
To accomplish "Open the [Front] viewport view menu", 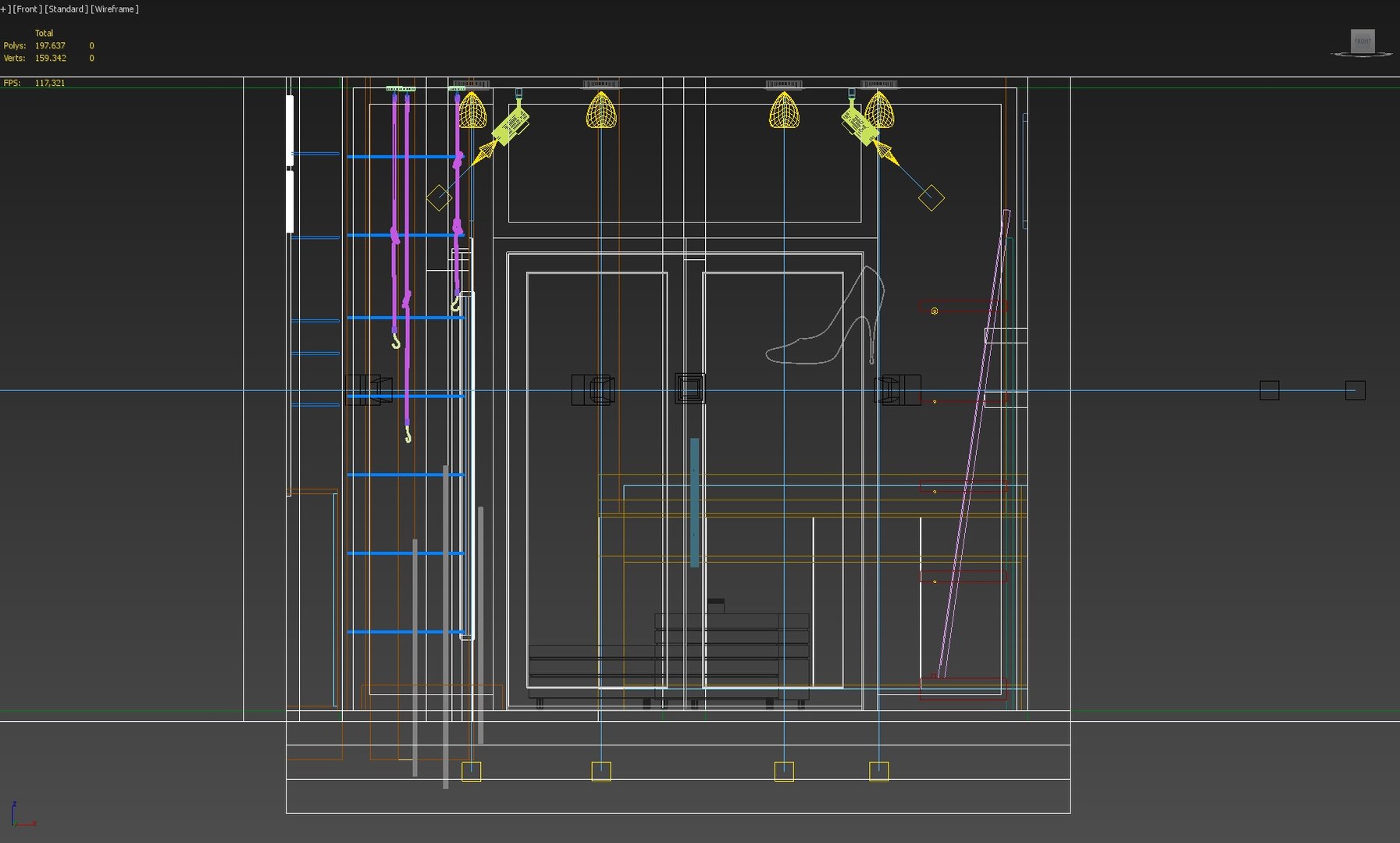I will 27,9.
